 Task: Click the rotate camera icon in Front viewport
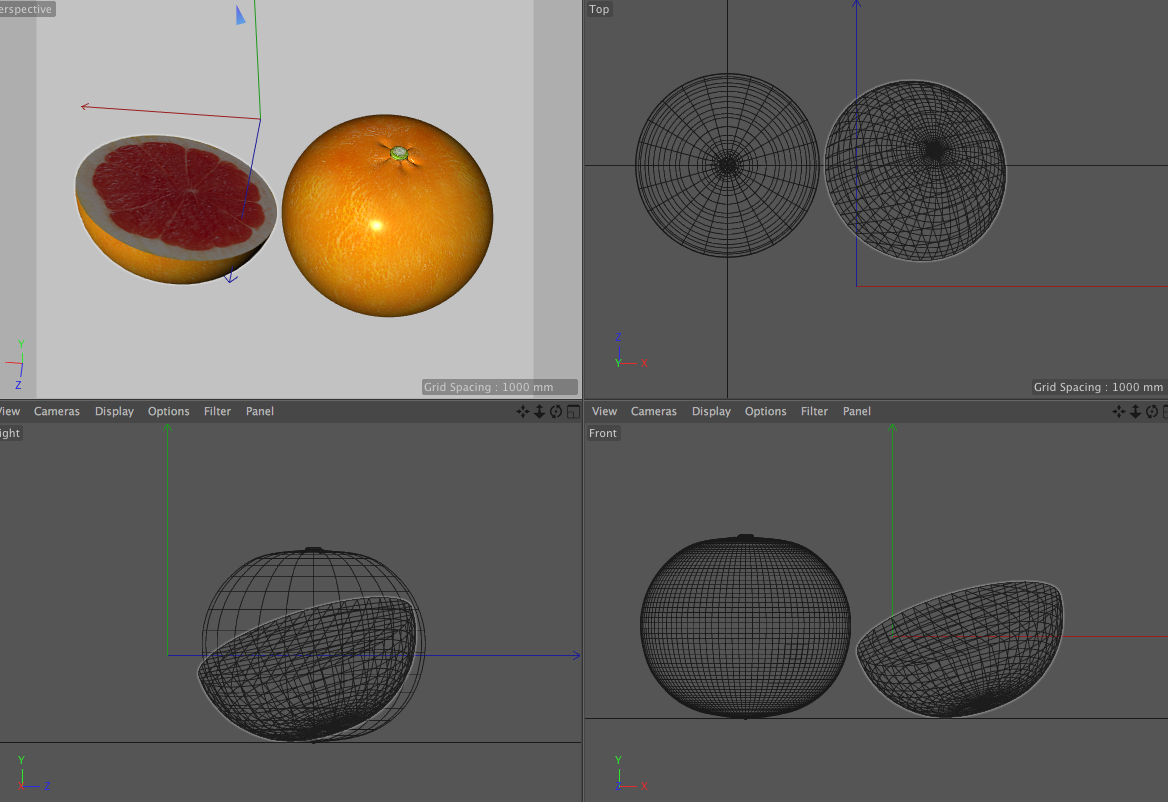[x=1152, y=412]
